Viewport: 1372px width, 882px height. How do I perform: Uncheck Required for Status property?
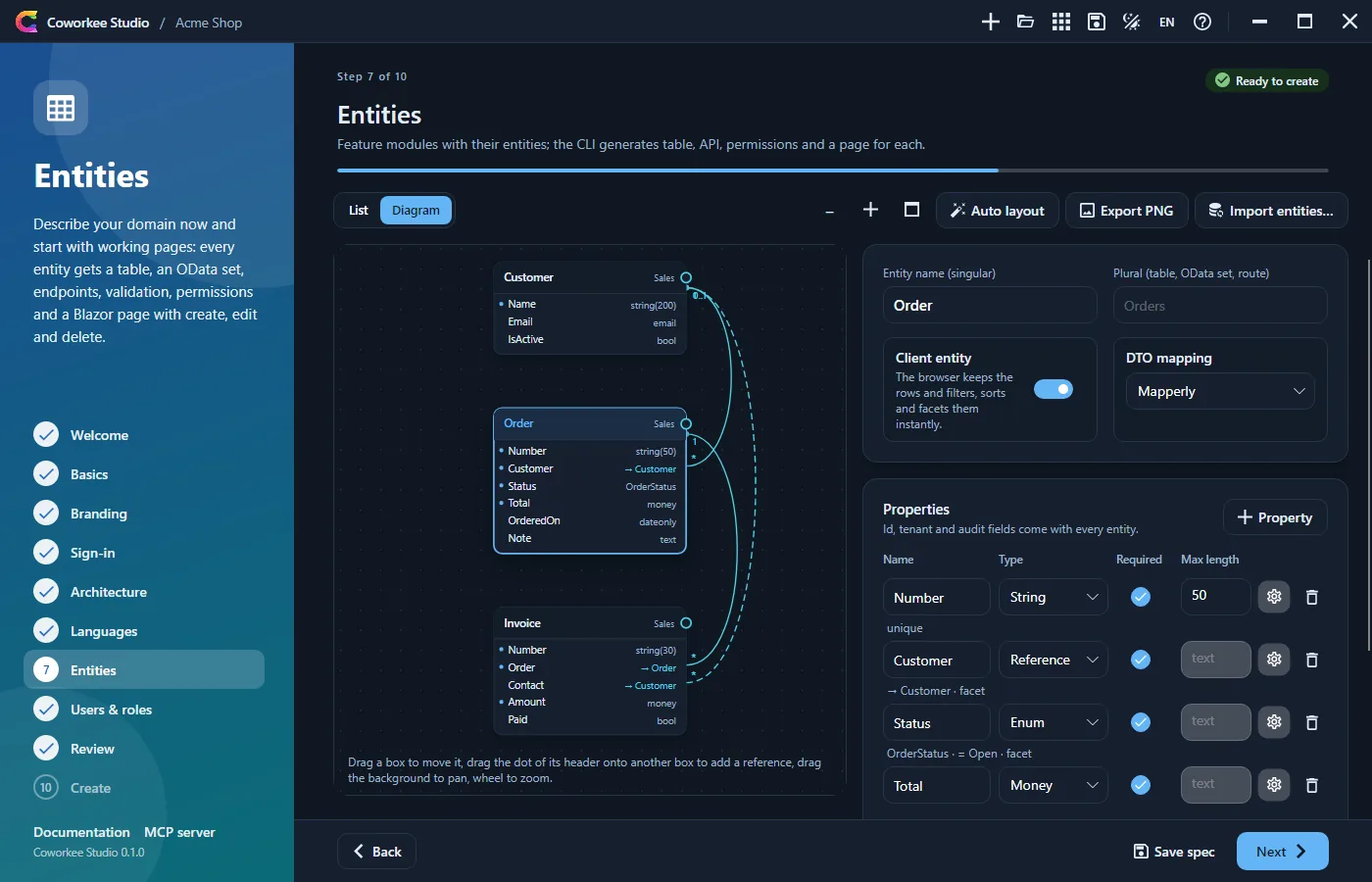coord(1141,722)
